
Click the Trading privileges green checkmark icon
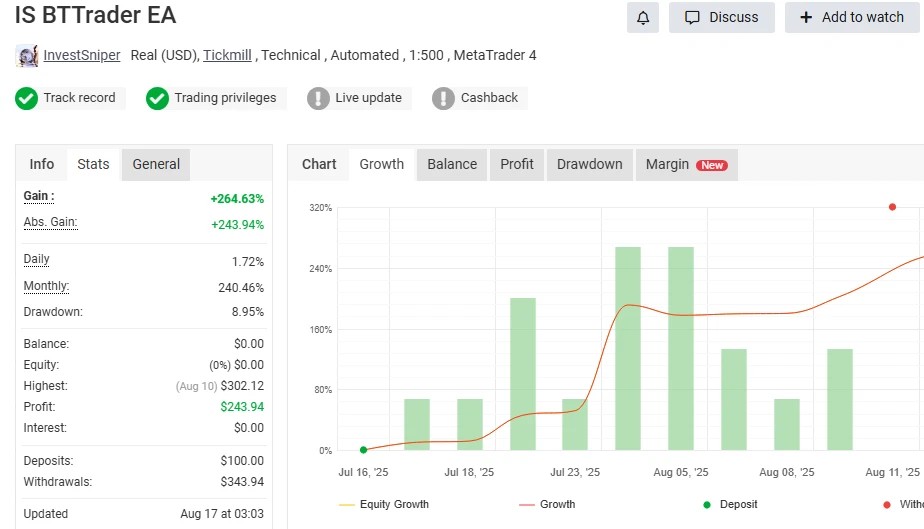coord(157,98)
